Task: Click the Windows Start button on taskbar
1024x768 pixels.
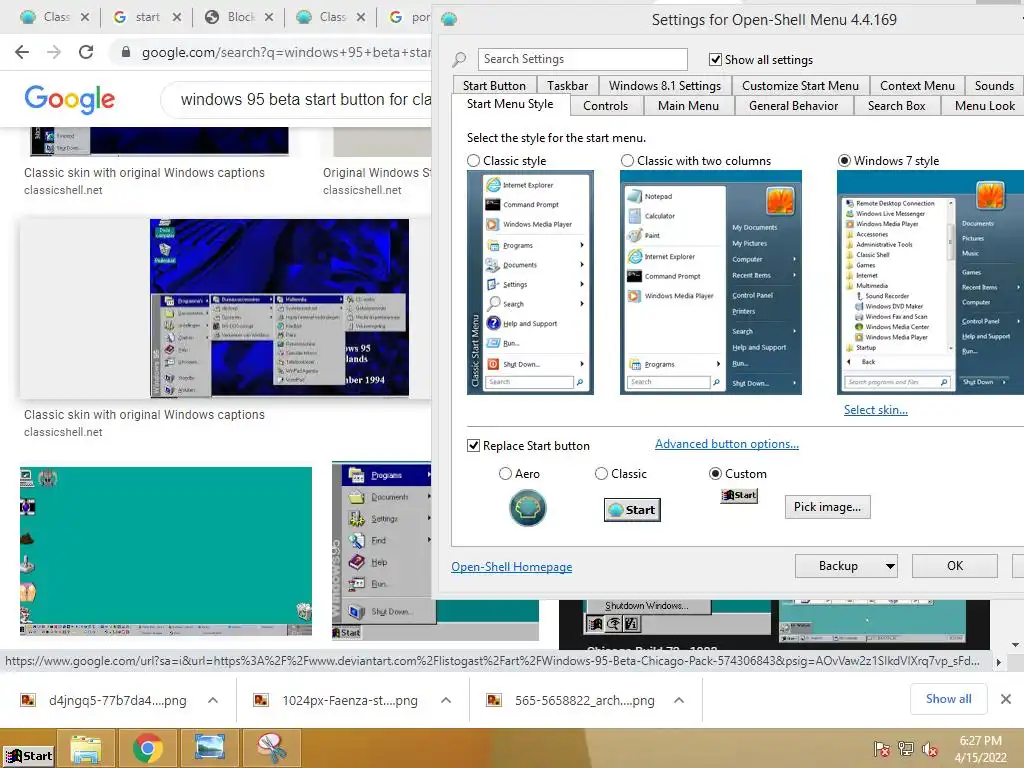Action: (x=28, y=756)
